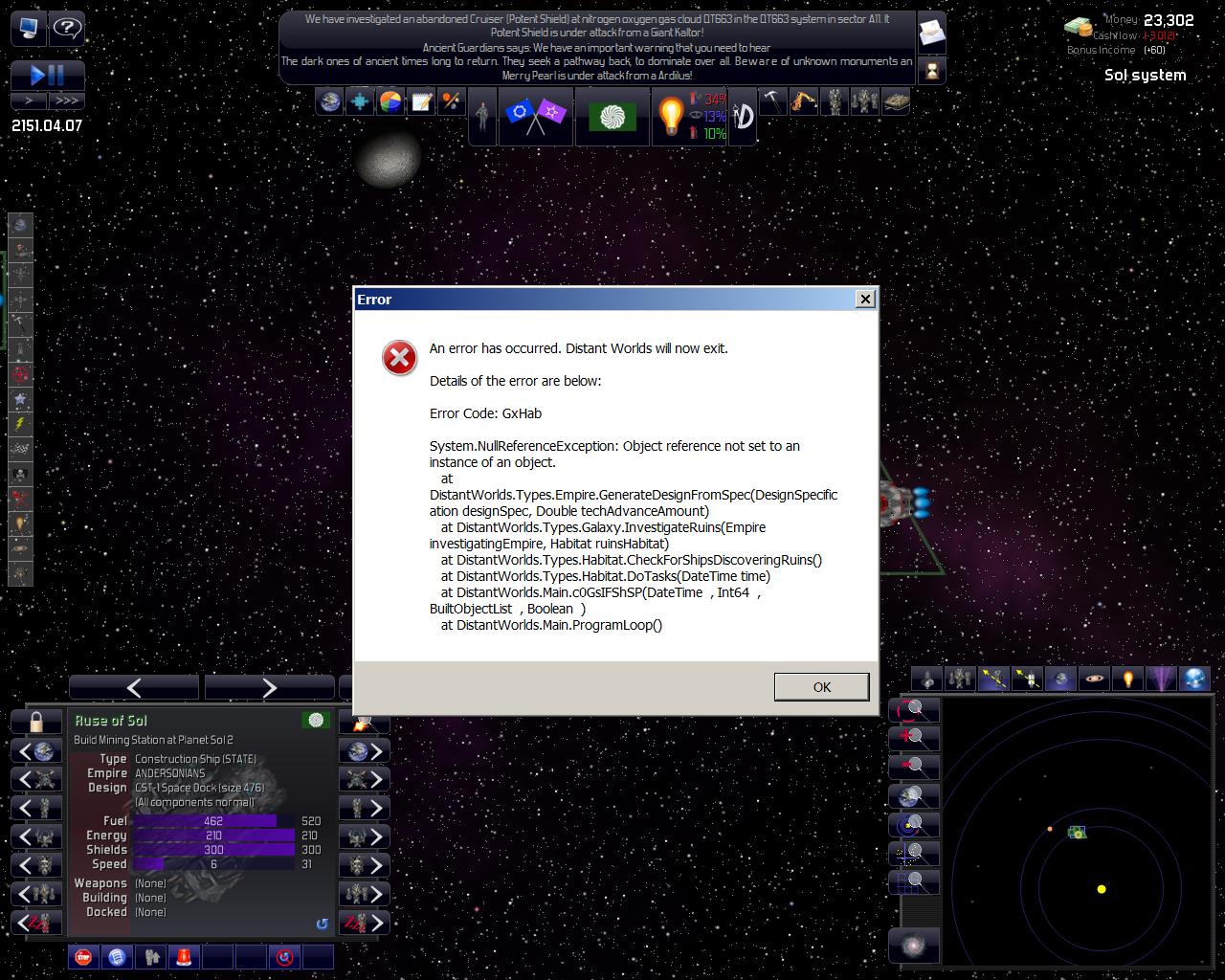Screen dimensions: 1225x980
Task: Click the single-arrow slower speed button
Action: pos(30,100)
